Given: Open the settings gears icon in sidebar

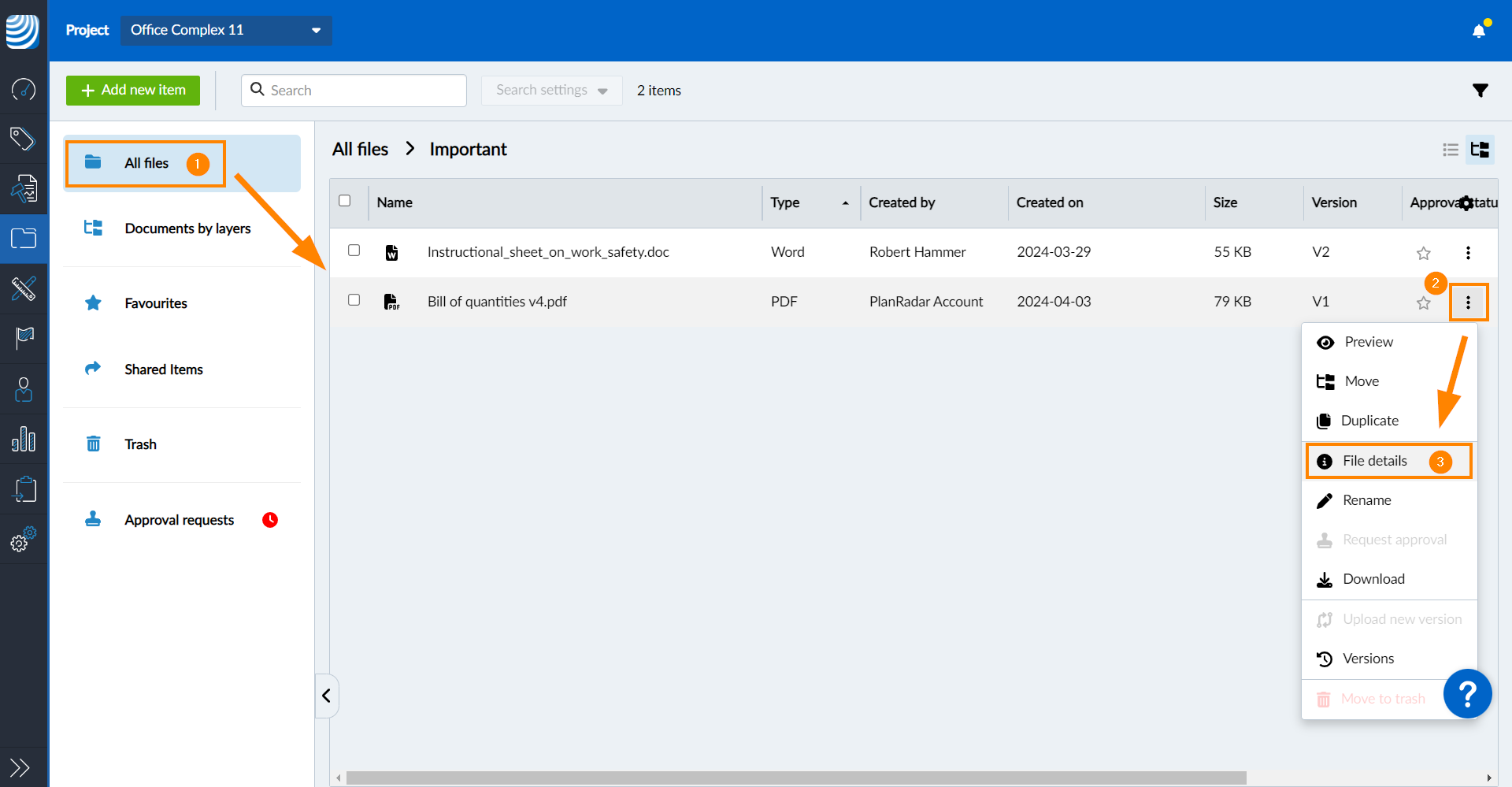Looking at the screenshot, I should [x=24, y=539].
